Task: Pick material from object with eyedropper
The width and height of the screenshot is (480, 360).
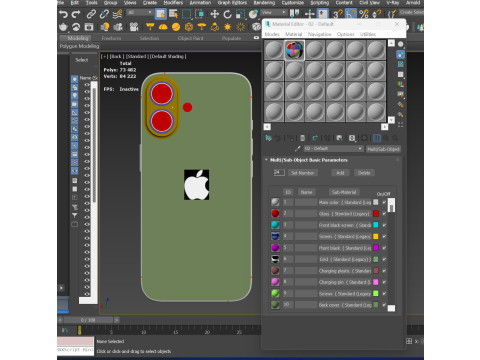Action: [298, 149]
